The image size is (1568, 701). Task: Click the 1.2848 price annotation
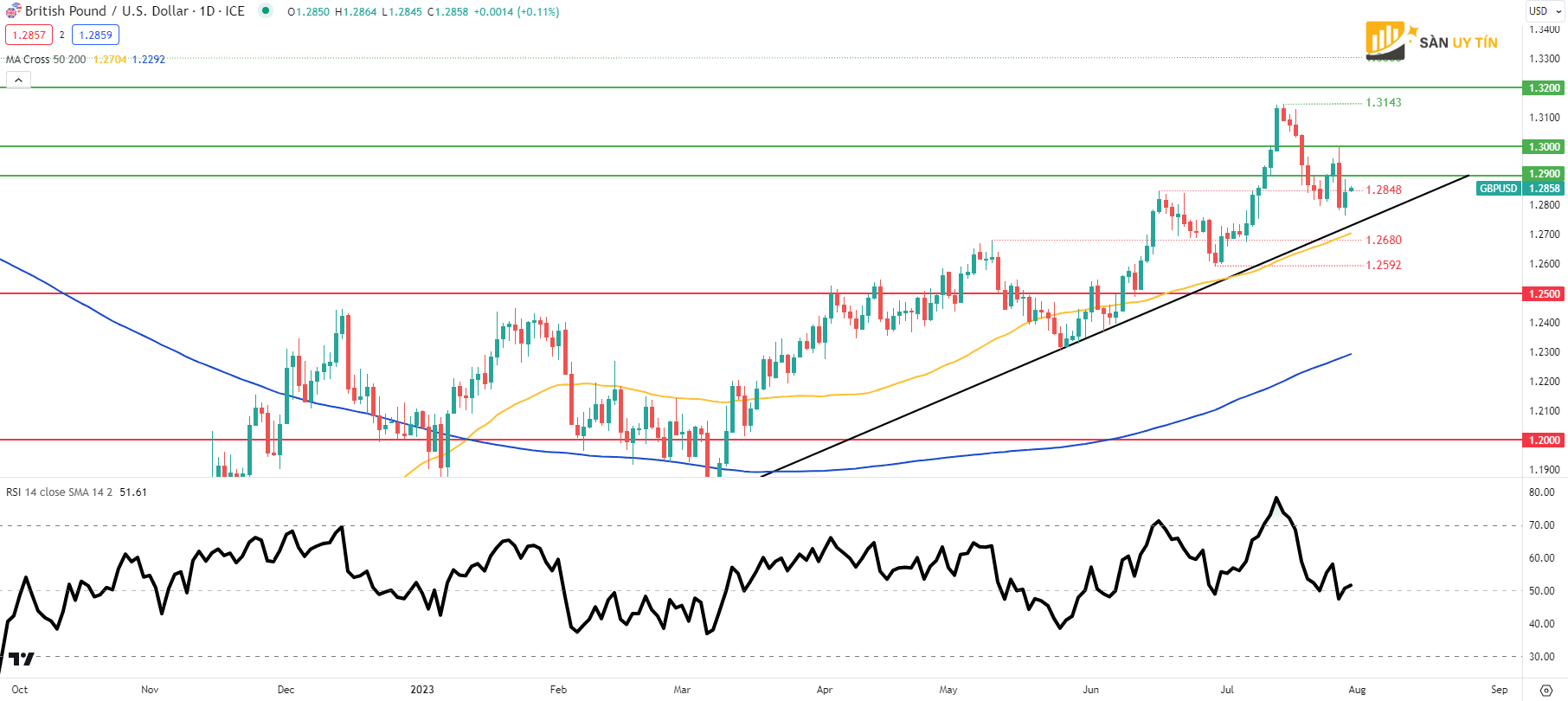pos(1384,190)
